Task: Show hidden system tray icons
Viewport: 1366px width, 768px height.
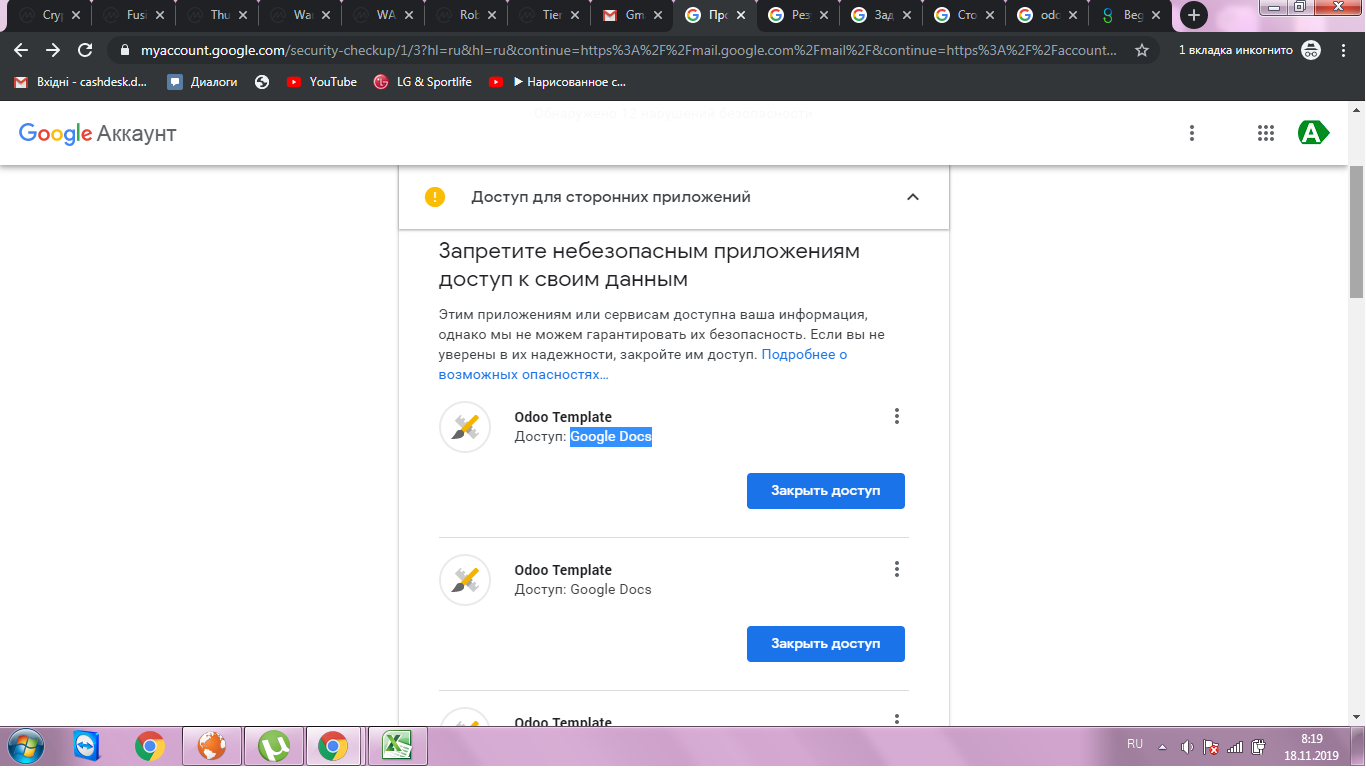Action: click(x=1162, y=746)
